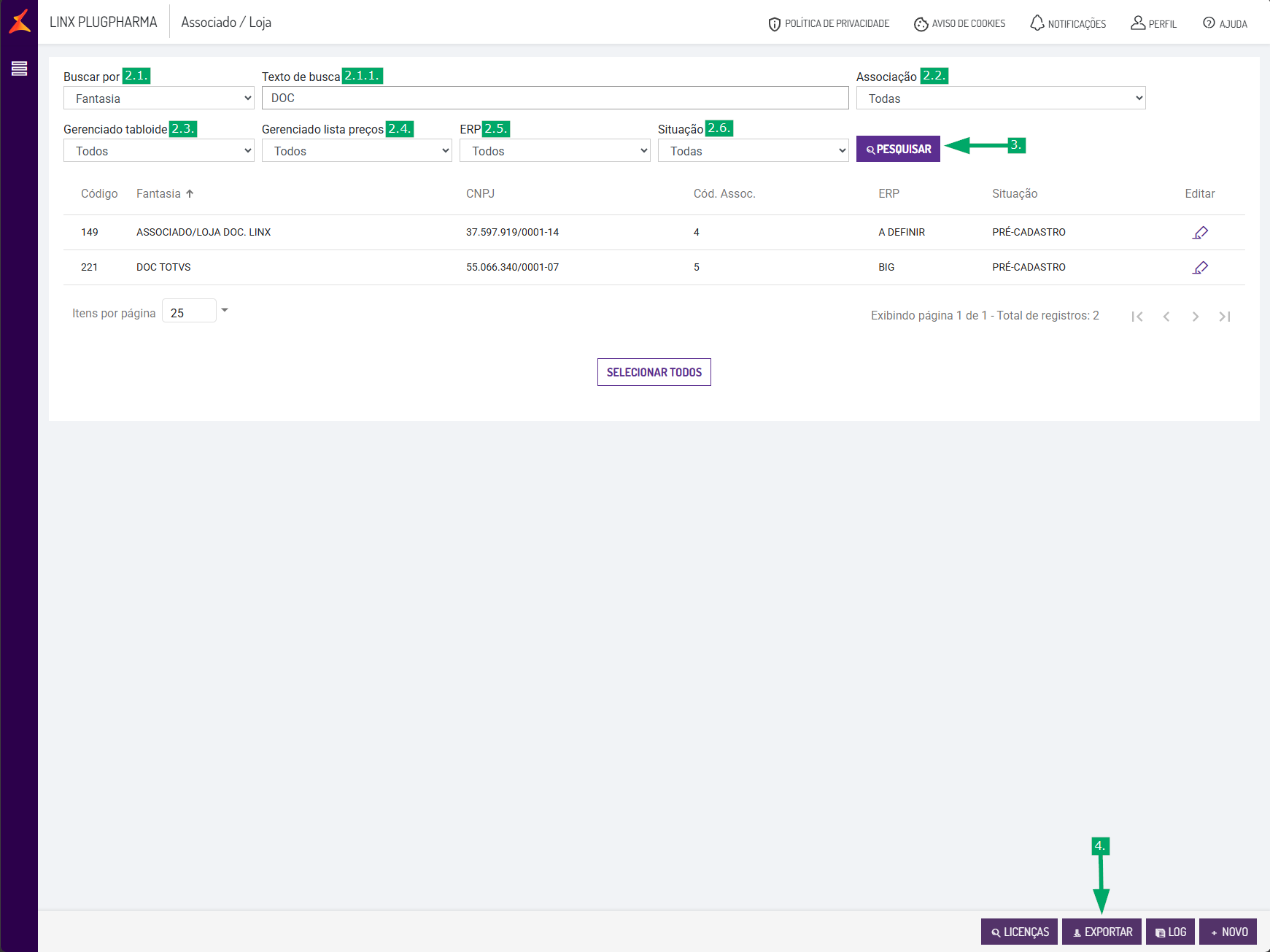Screen dimensions: 1270x952
Task: Focus the Texto de busca field
Action: pyautogui.click(x=555, y=98)
